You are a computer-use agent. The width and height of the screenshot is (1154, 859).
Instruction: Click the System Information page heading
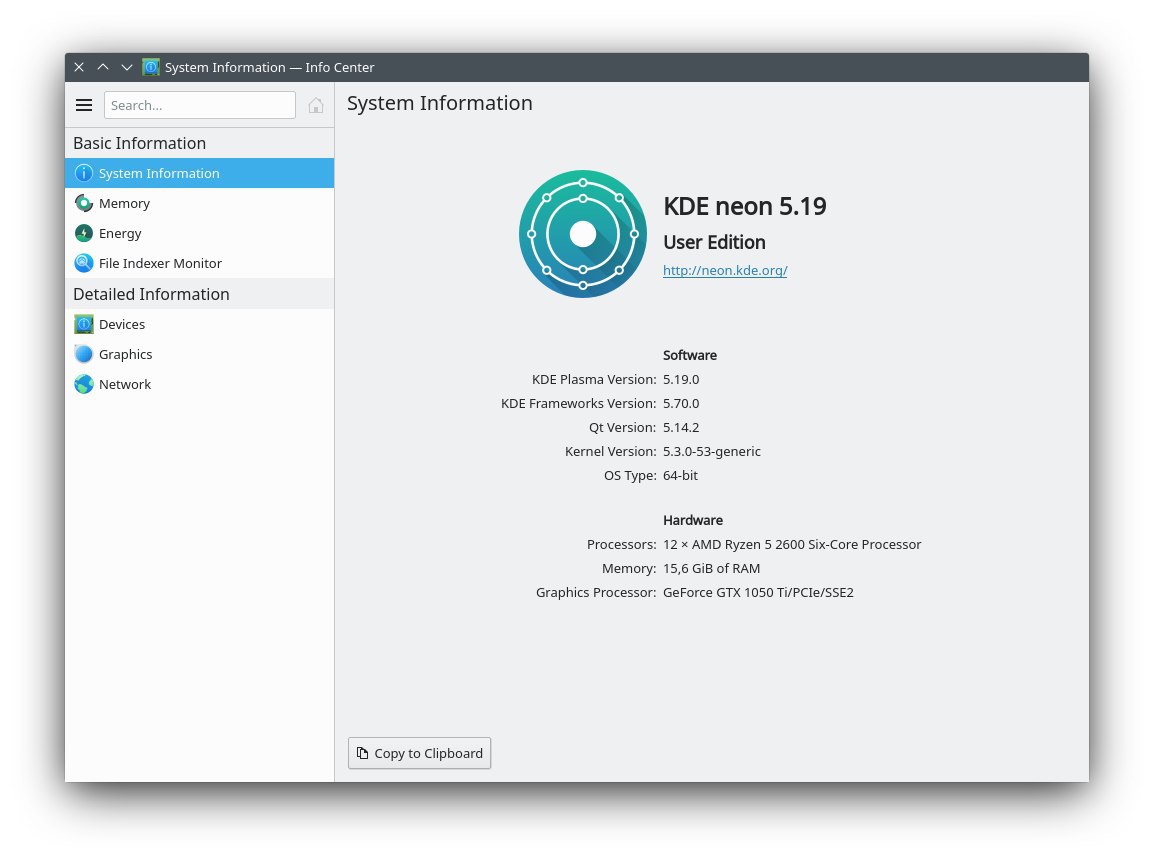click(439, 103)
